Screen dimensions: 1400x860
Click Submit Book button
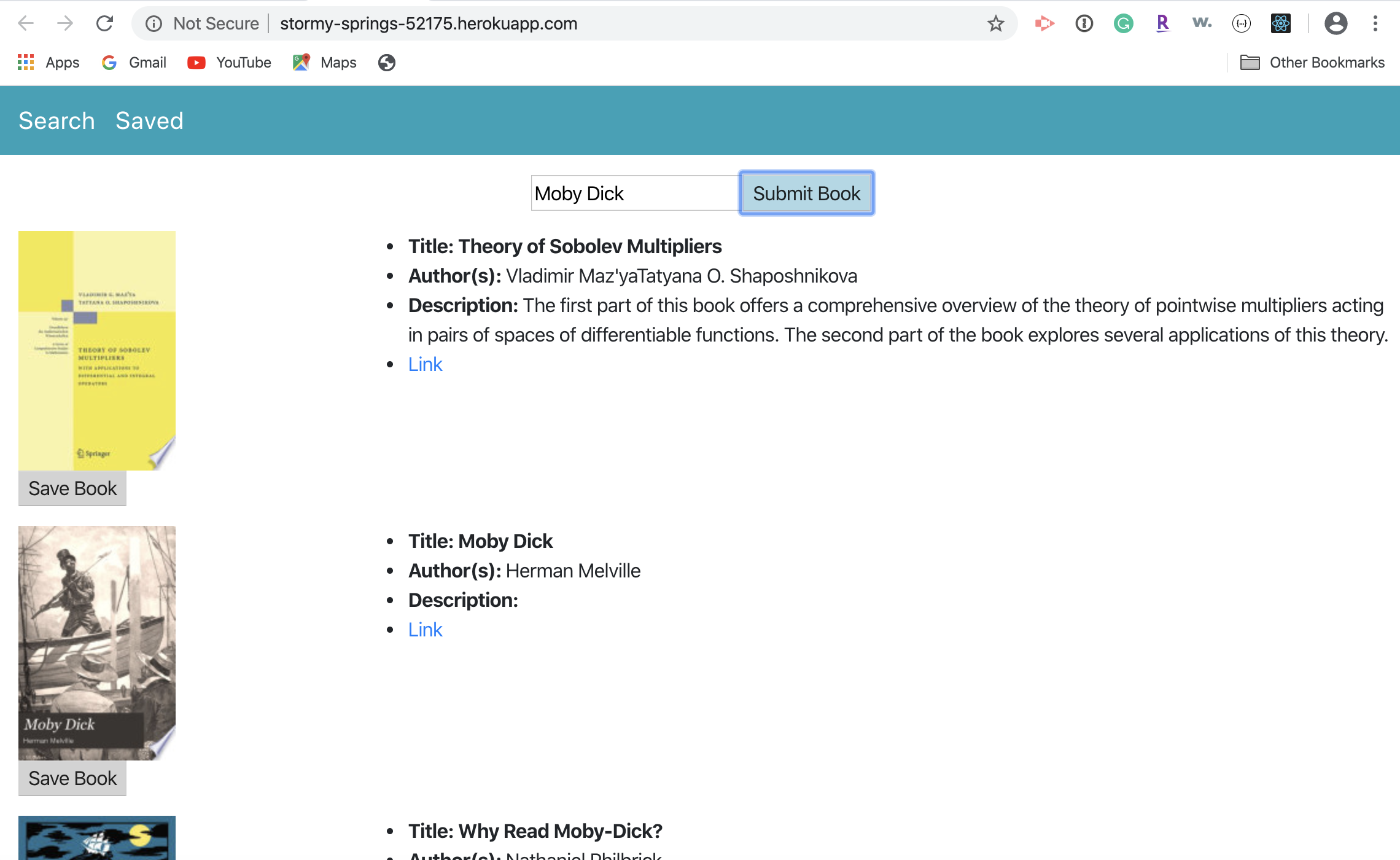pos(806,193)
